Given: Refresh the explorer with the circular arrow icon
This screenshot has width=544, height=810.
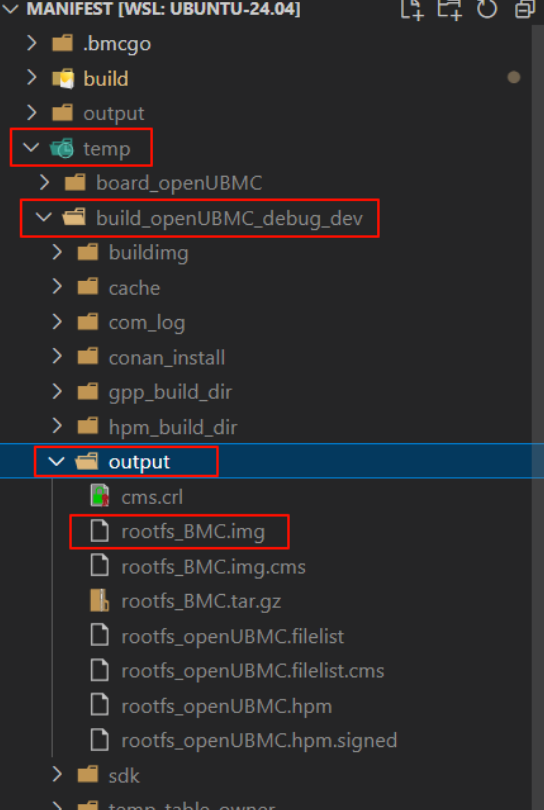Looking at the screenshot, I should 487,9.
